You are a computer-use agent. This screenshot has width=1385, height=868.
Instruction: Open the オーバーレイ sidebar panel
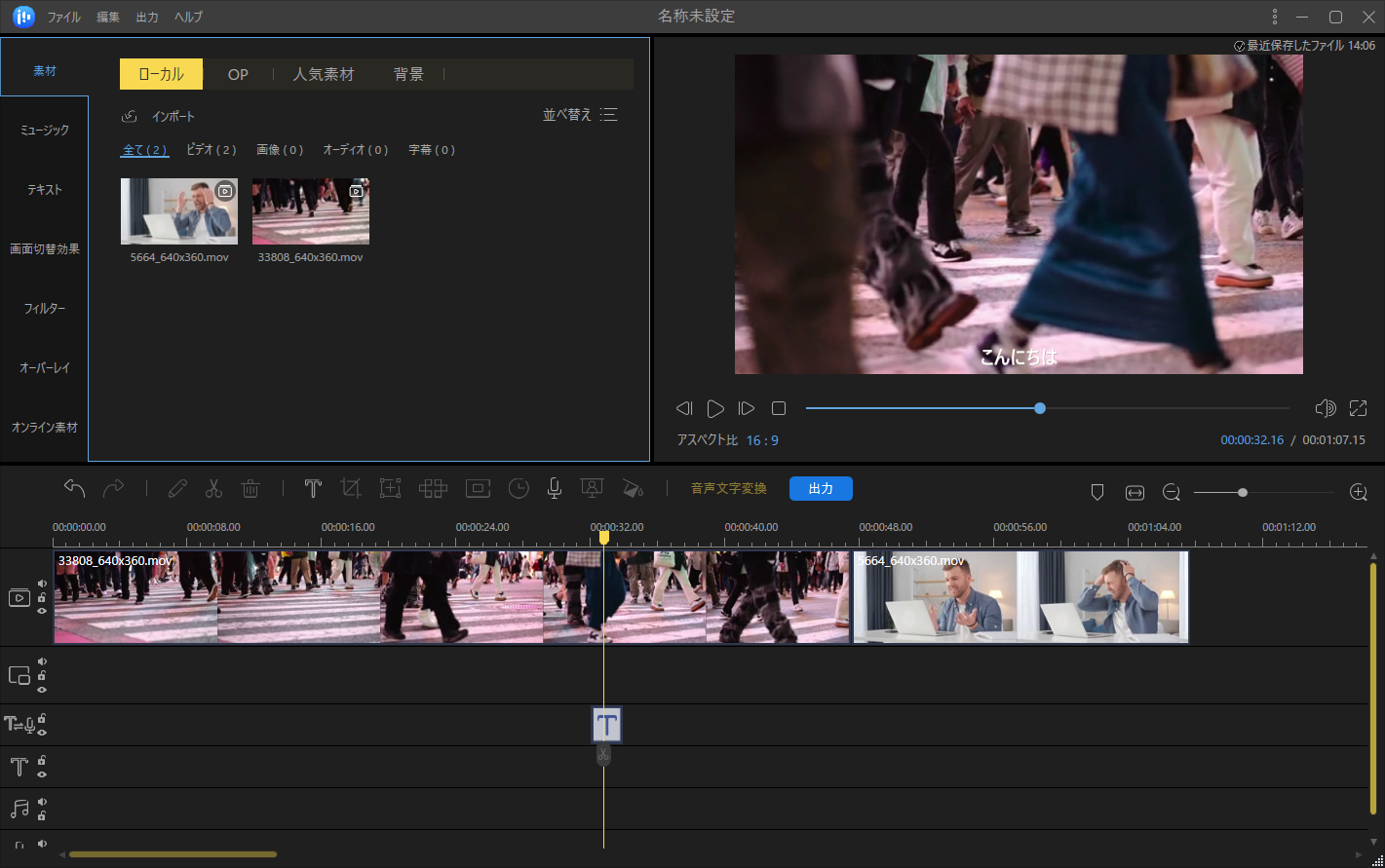click(44, 367)
